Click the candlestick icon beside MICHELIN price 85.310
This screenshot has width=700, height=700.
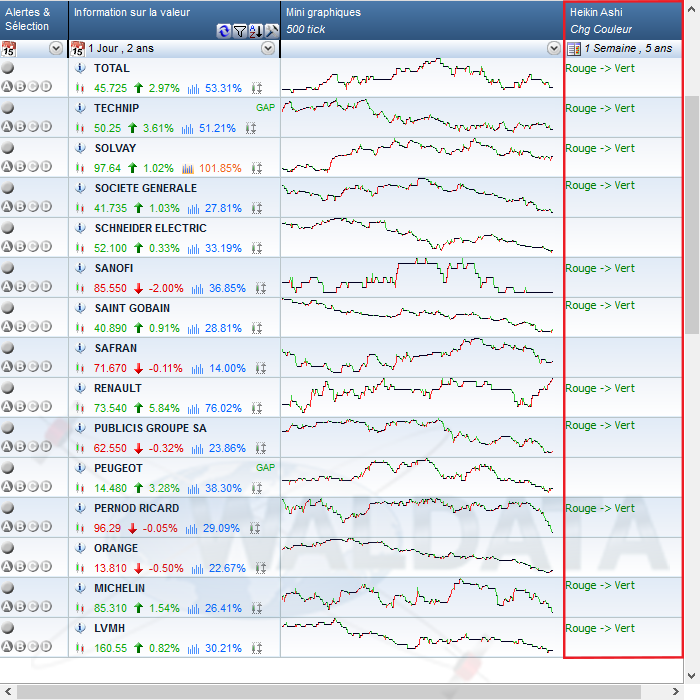[80, 608]
